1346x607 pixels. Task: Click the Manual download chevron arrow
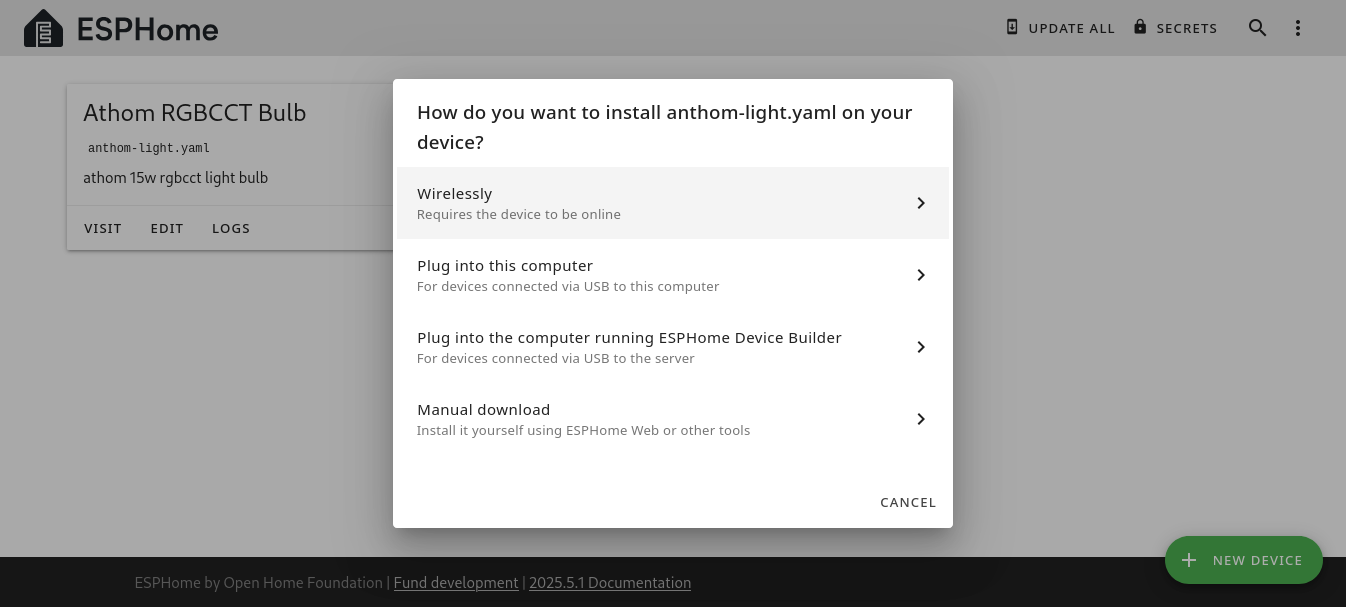[921, 419]
